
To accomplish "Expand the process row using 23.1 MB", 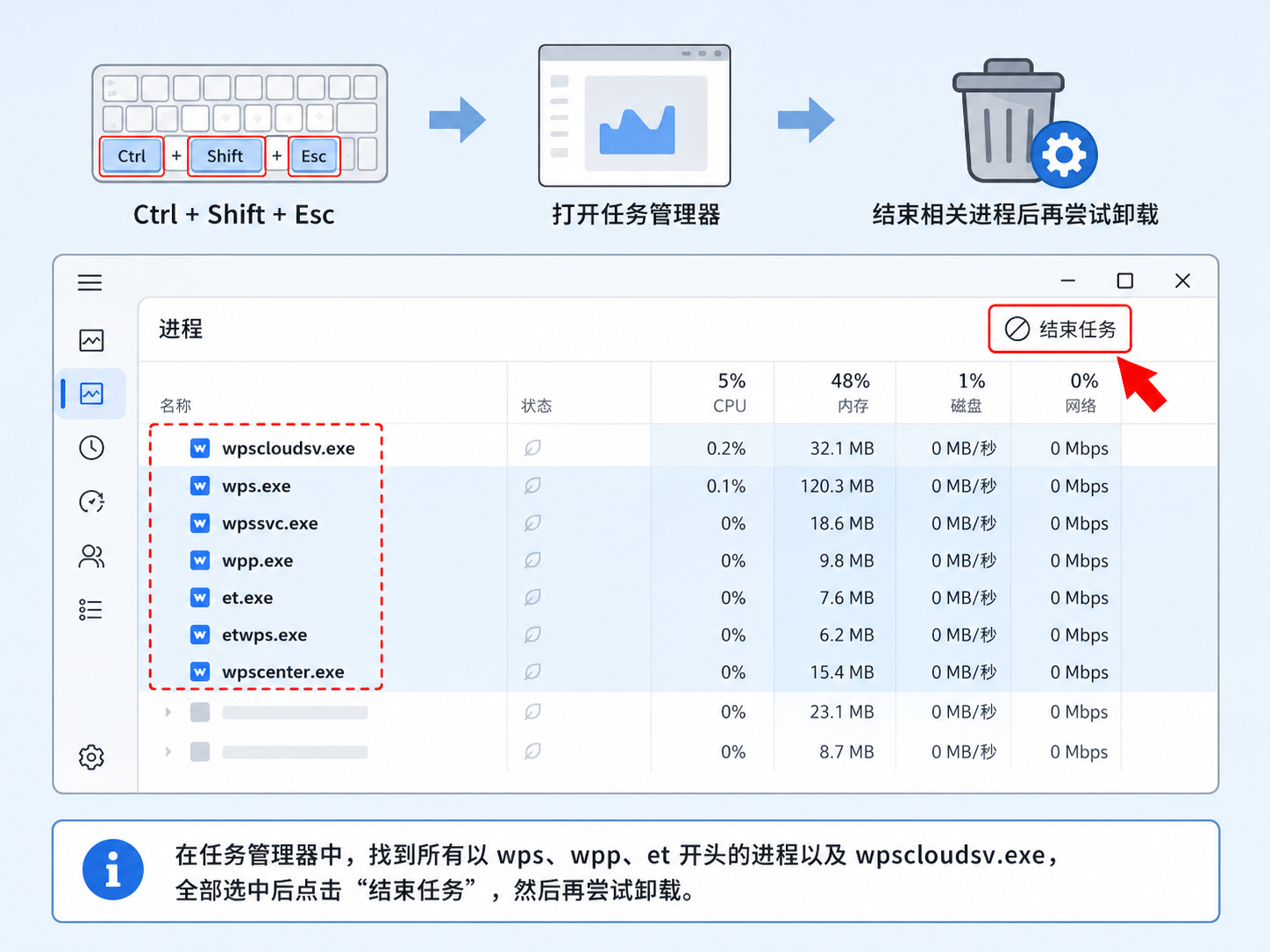I will (x=168, y=712).
